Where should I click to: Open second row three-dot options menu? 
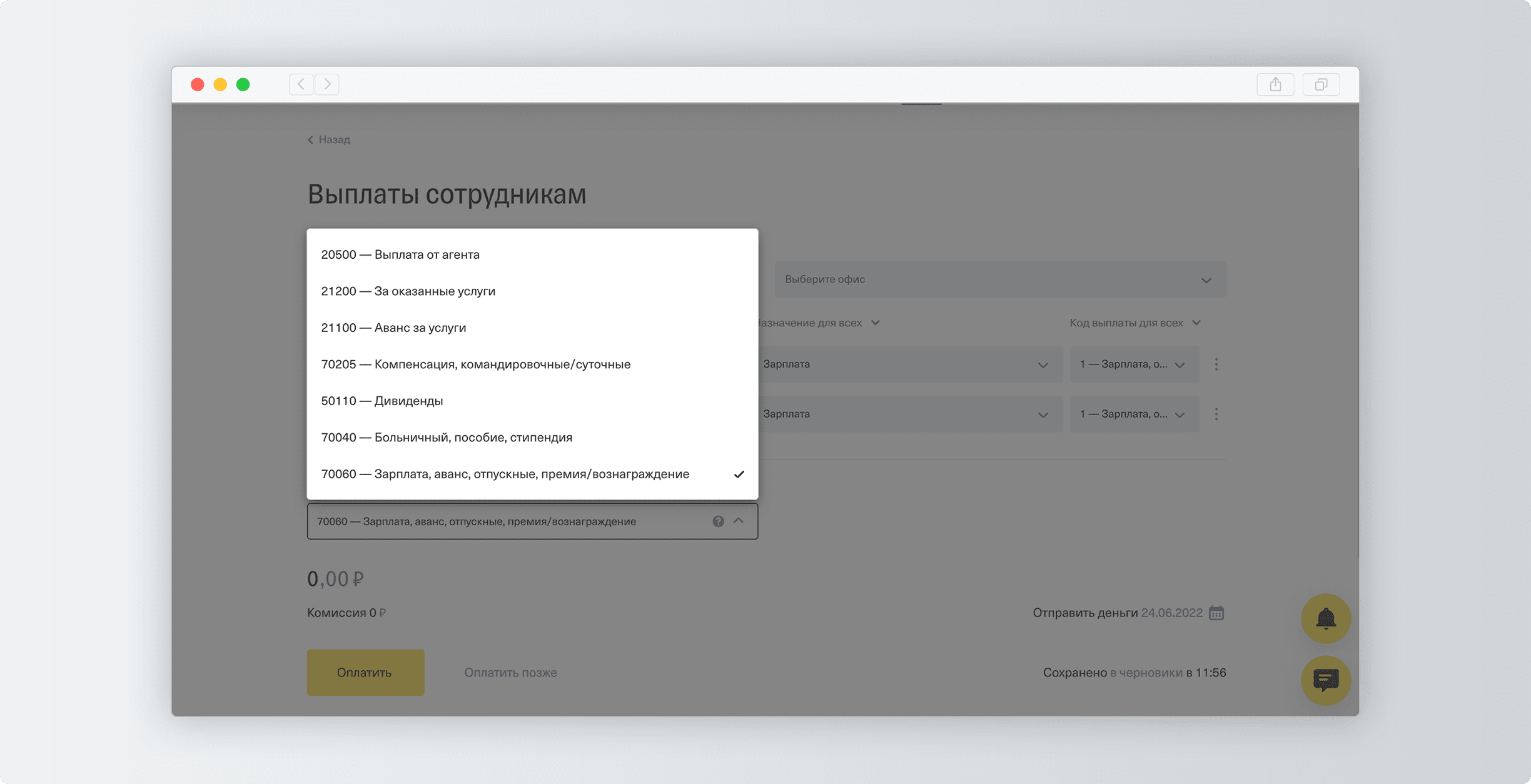click(x=1216, y=414)
